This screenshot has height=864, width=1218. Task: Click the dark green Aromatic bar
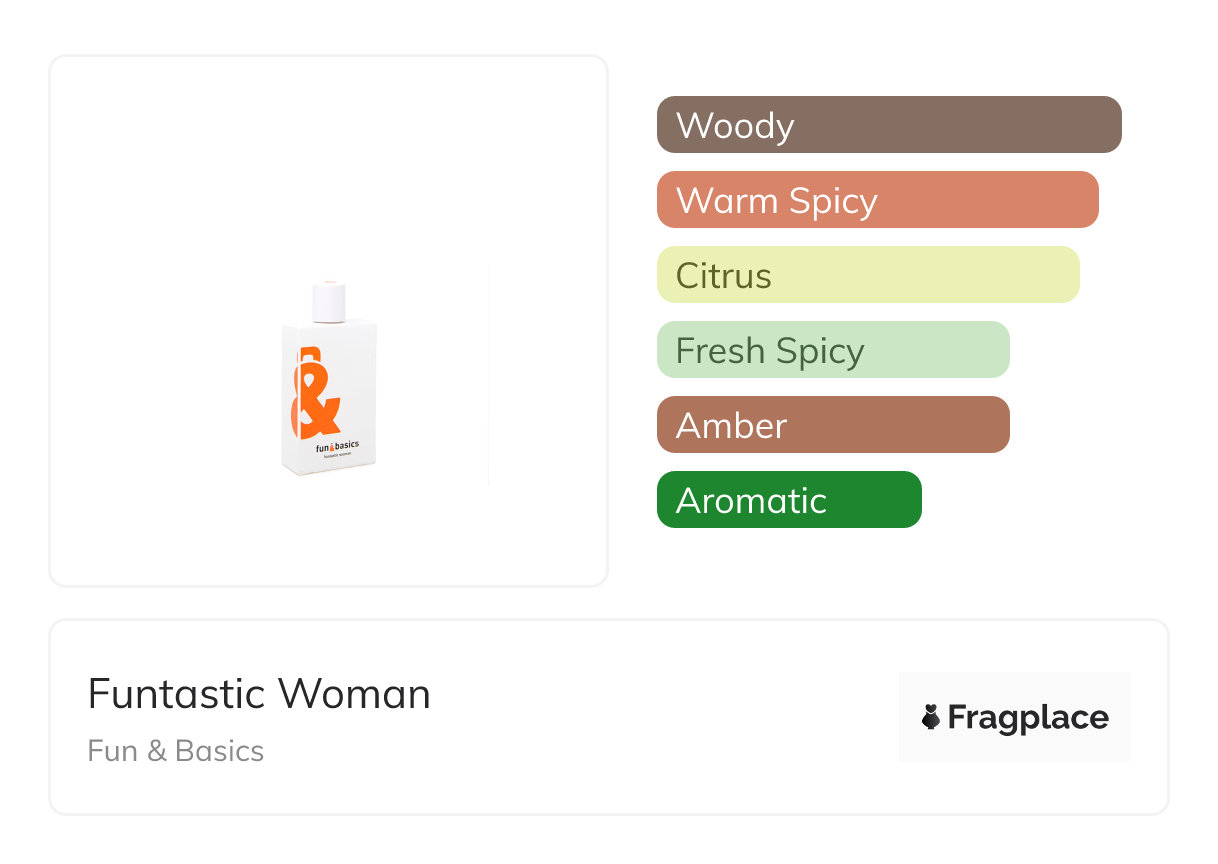pos(789,500)
